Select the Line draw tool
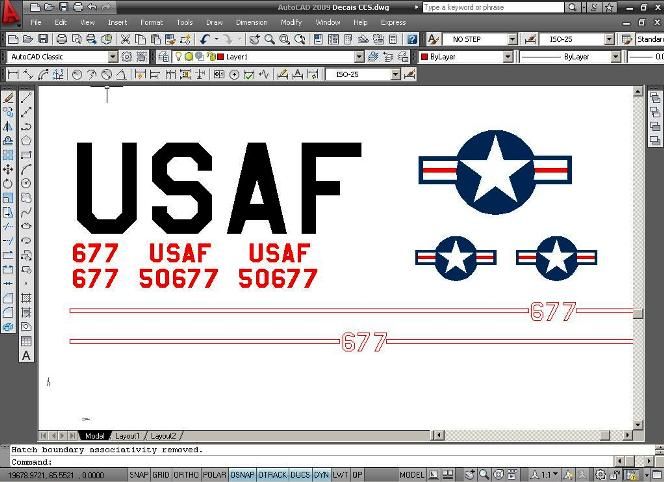Screen dimensions: 664x482 [x=26, y=98]
